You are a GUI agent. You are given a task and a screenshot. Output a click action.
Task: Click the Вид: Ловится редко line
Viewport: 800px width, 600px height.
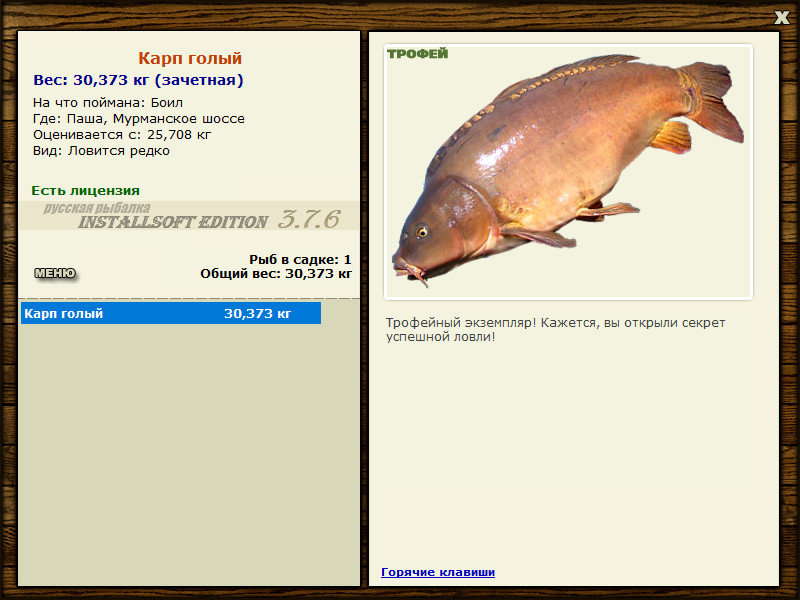pos(101,151)
